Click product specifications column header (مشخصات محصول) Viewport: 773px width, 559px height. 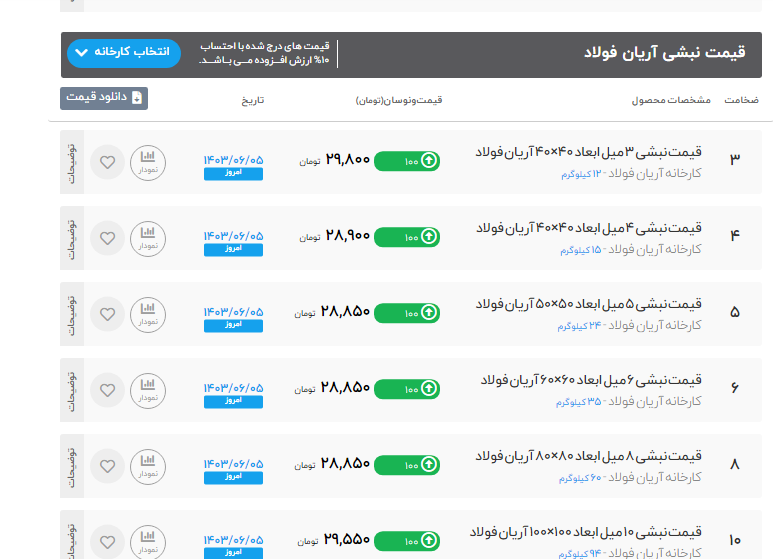click(670, 101)
